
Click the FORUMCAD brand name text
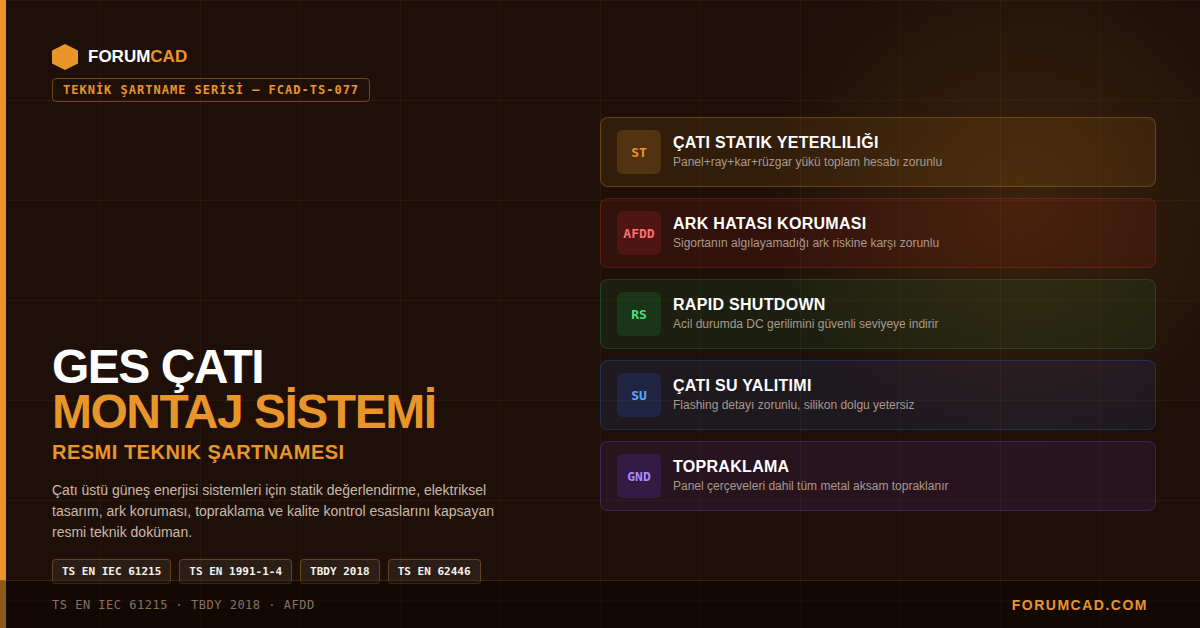coord(137,57)
